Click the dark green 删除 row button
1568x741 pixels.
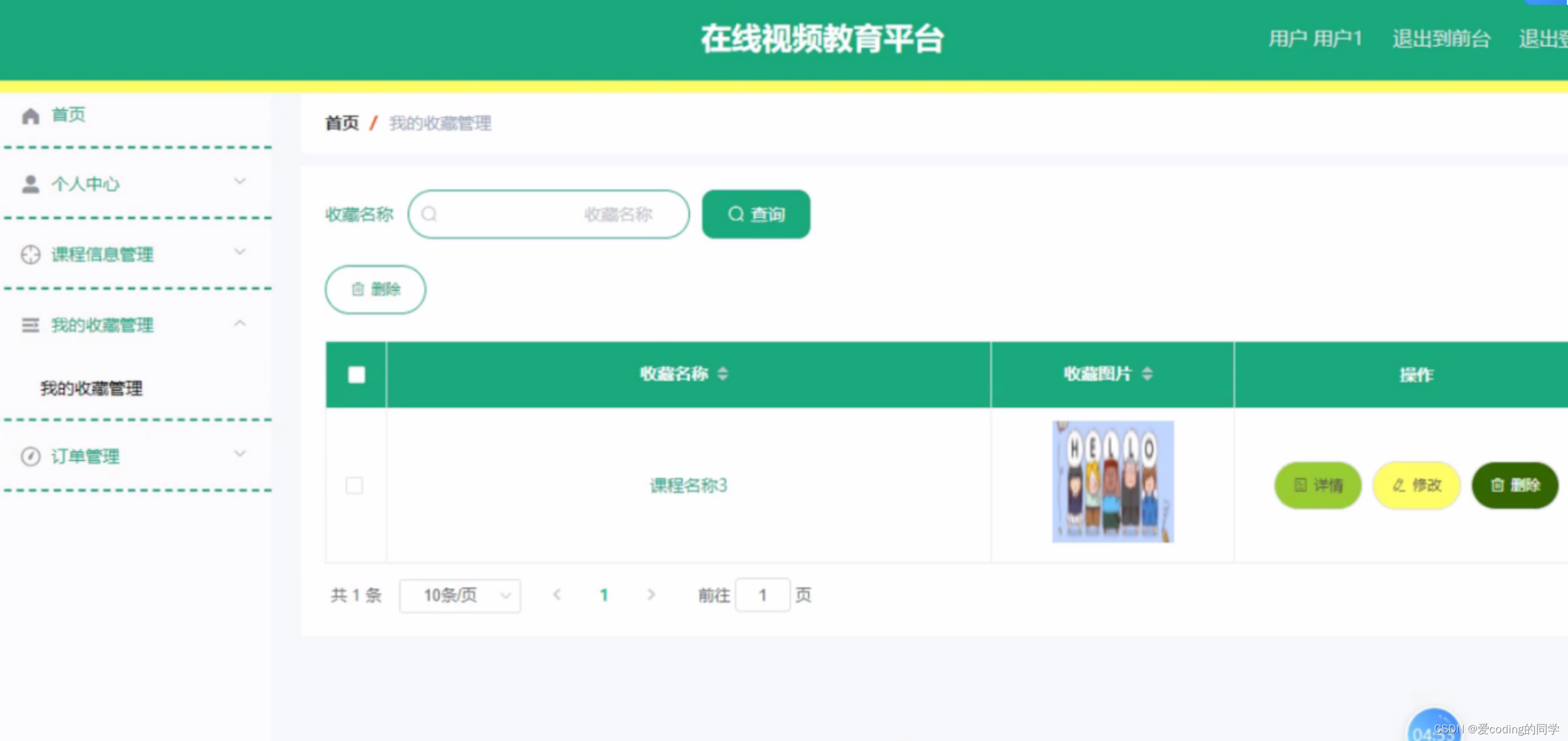click(x=1514, y=485)
